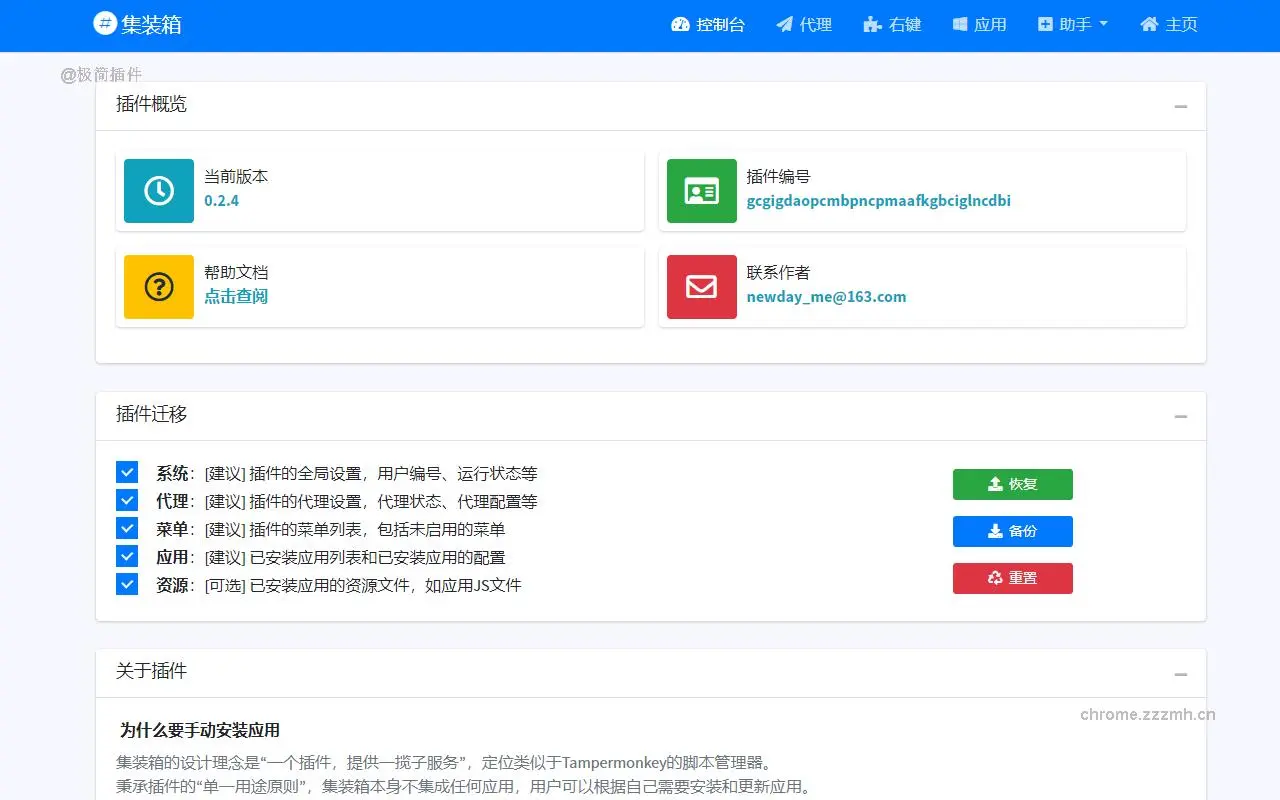Click the ID card icon beside 插件编号
Image resolution: width=1280 pixels, height=800 pixels.
[x=700, y=191]
